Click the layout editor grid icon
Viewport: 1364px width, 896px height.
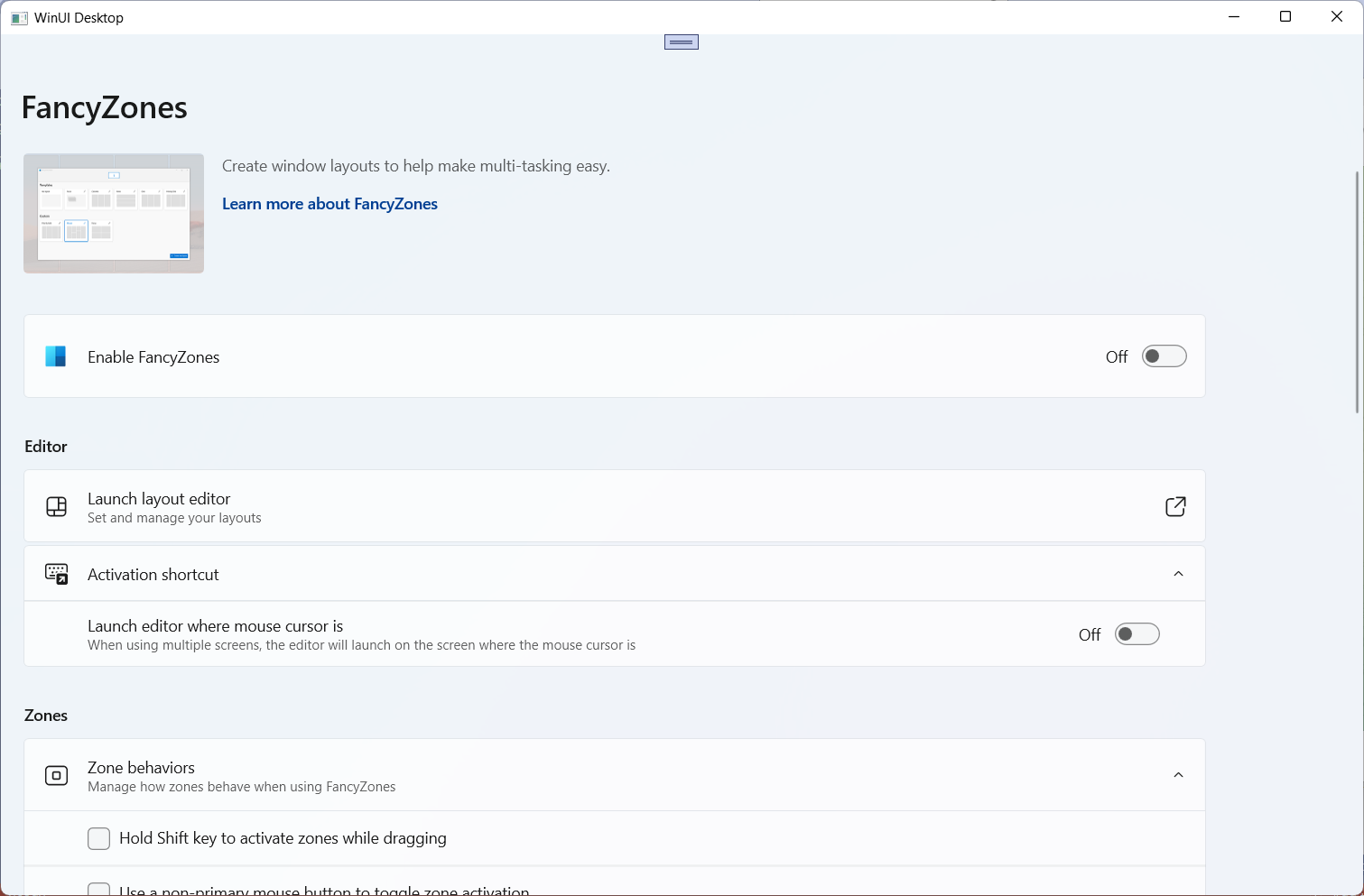(x=56, y=506)
